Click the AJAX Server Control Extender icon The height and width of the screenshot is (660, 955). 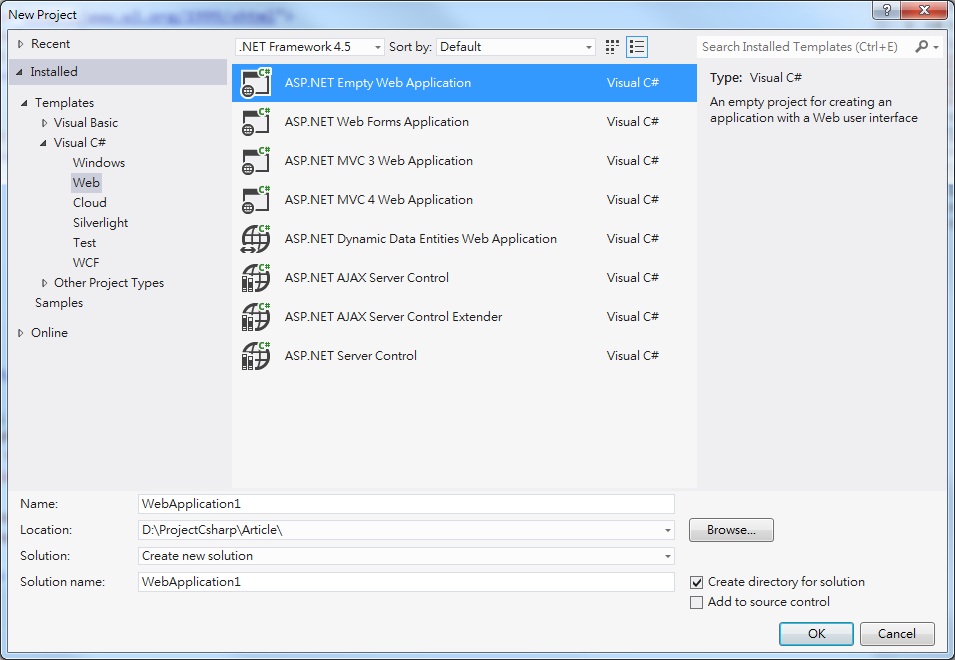pyautogui.click(x=256, y=317)
